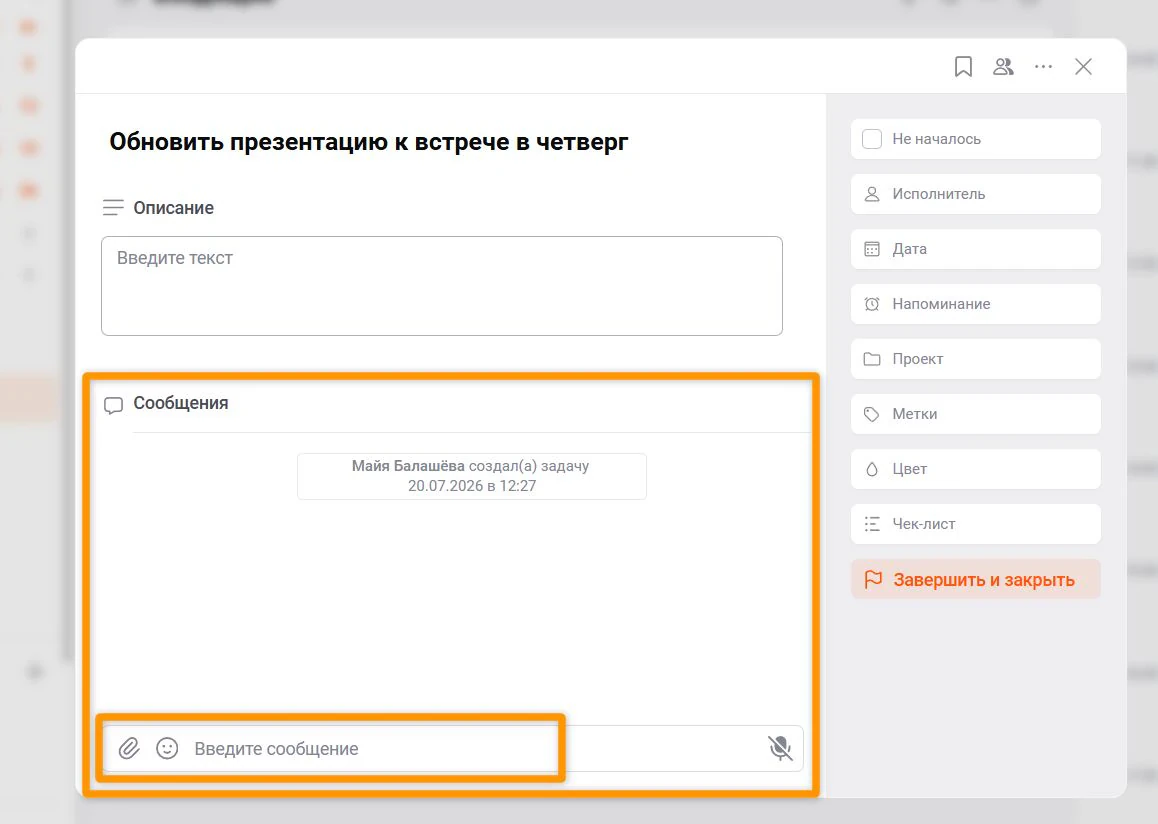The image size is (1158, 824).
Task: Click the task title 'Обновить презентацию к встрече в четверг'
Action: [369, 141]
